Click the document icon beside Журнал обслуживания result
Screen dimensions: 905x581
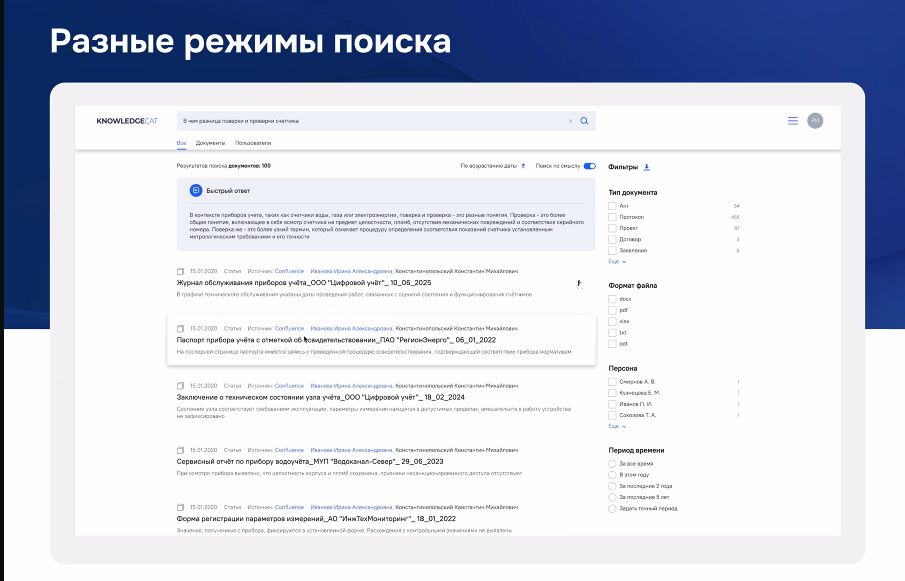(181, 272)
